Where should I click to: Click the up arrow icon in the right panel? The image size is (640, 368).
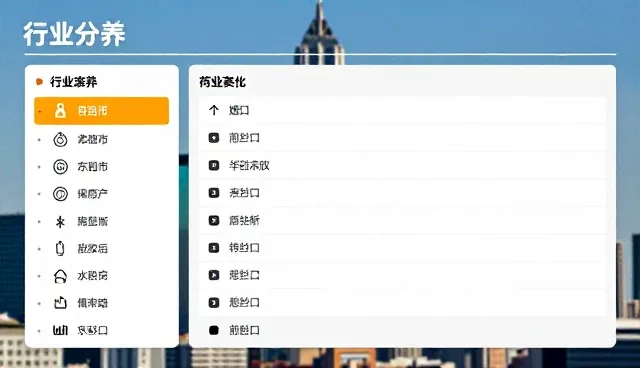tap(214, 110)
